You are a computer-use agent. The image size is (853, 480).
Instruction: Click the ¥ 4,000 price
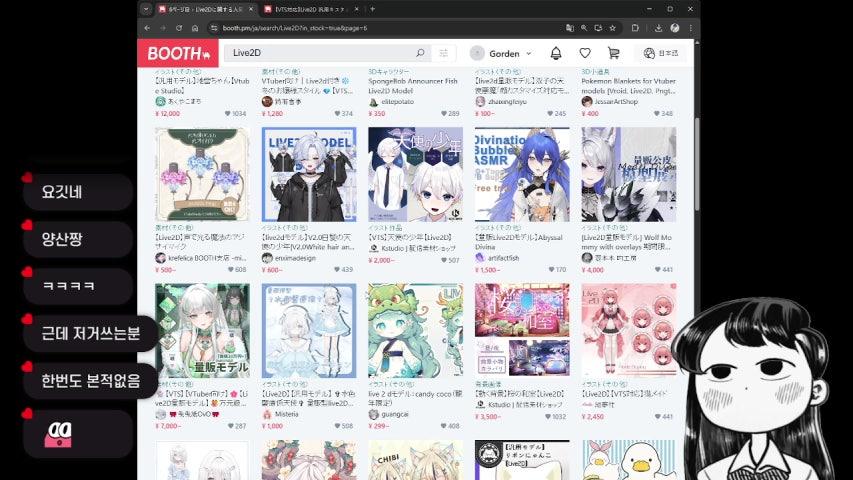point(592,269)
